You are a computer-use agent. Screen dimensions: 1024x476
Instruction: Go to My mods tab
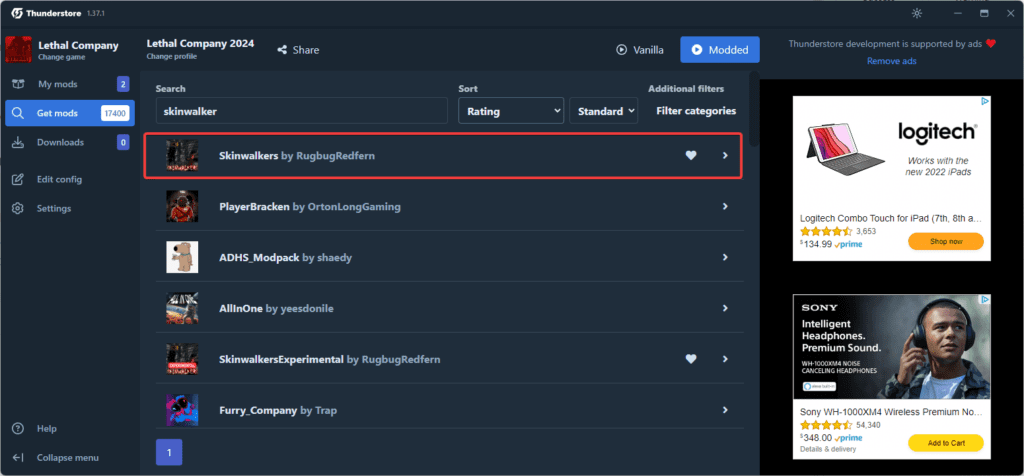(x=57, y=84)
